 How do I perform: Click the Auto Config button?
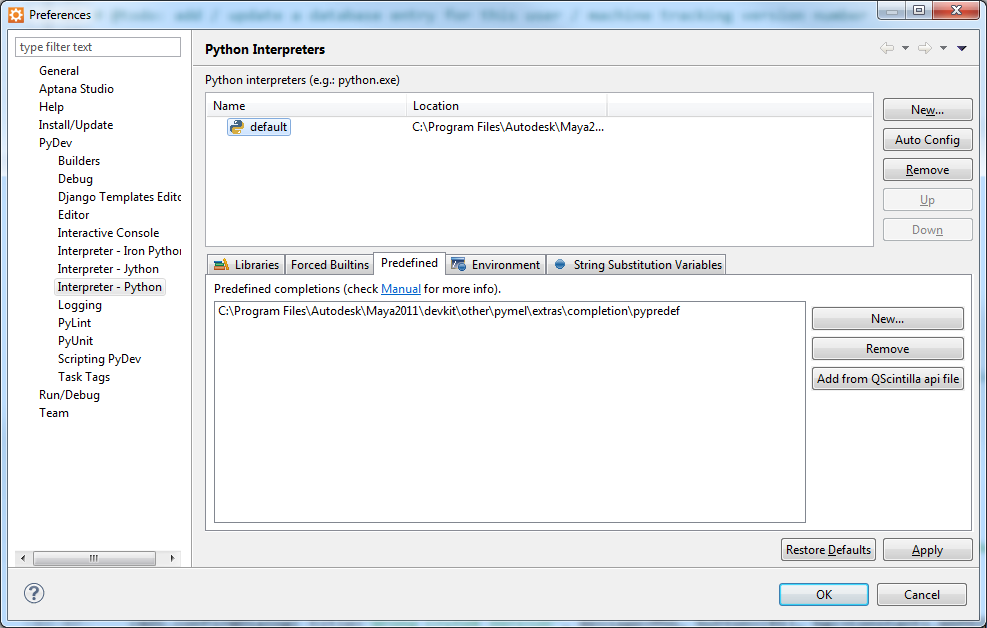[x=927, y=140]
